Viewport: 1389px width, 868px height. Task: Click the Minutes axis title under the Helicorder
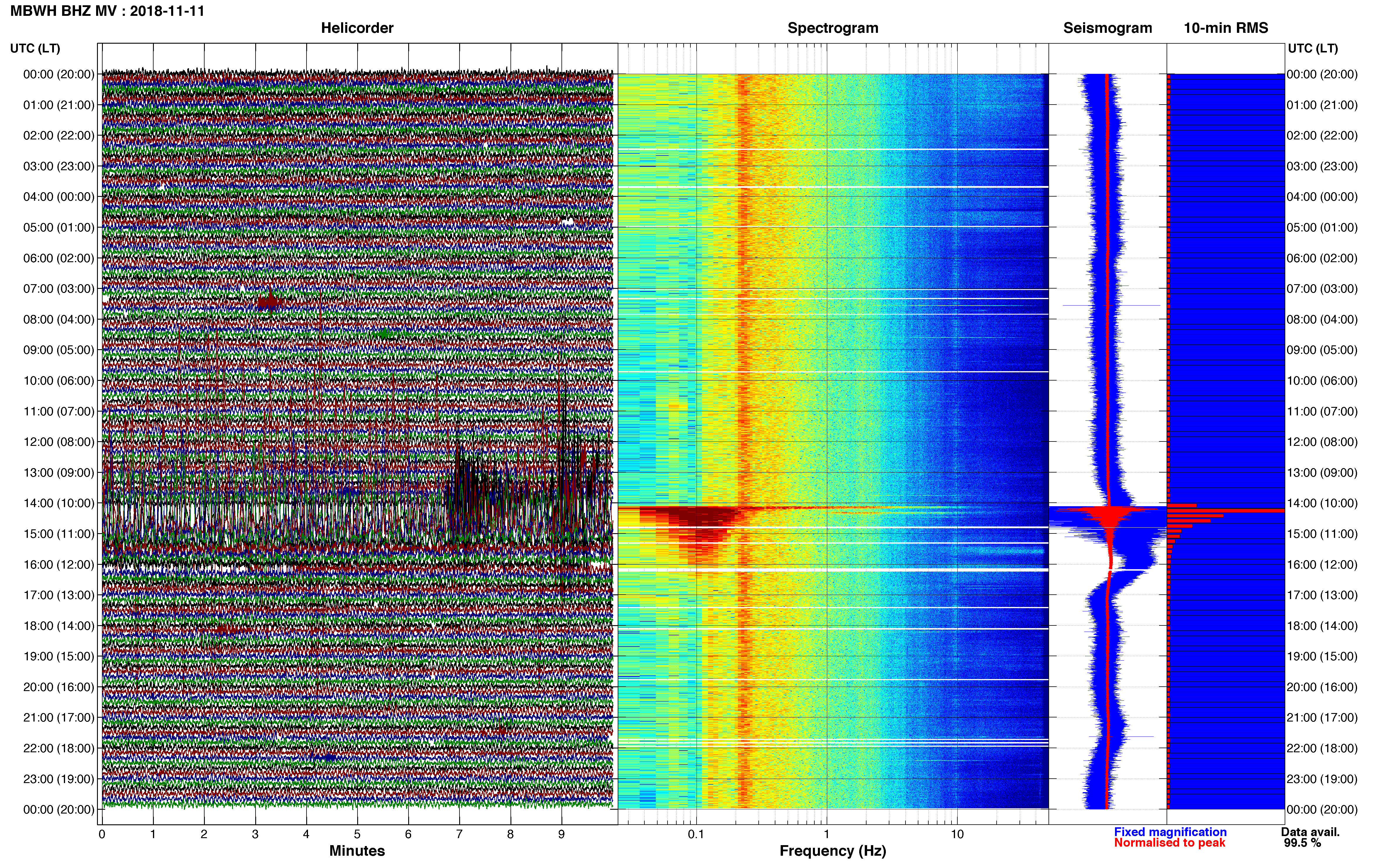(x=357, y=851)
